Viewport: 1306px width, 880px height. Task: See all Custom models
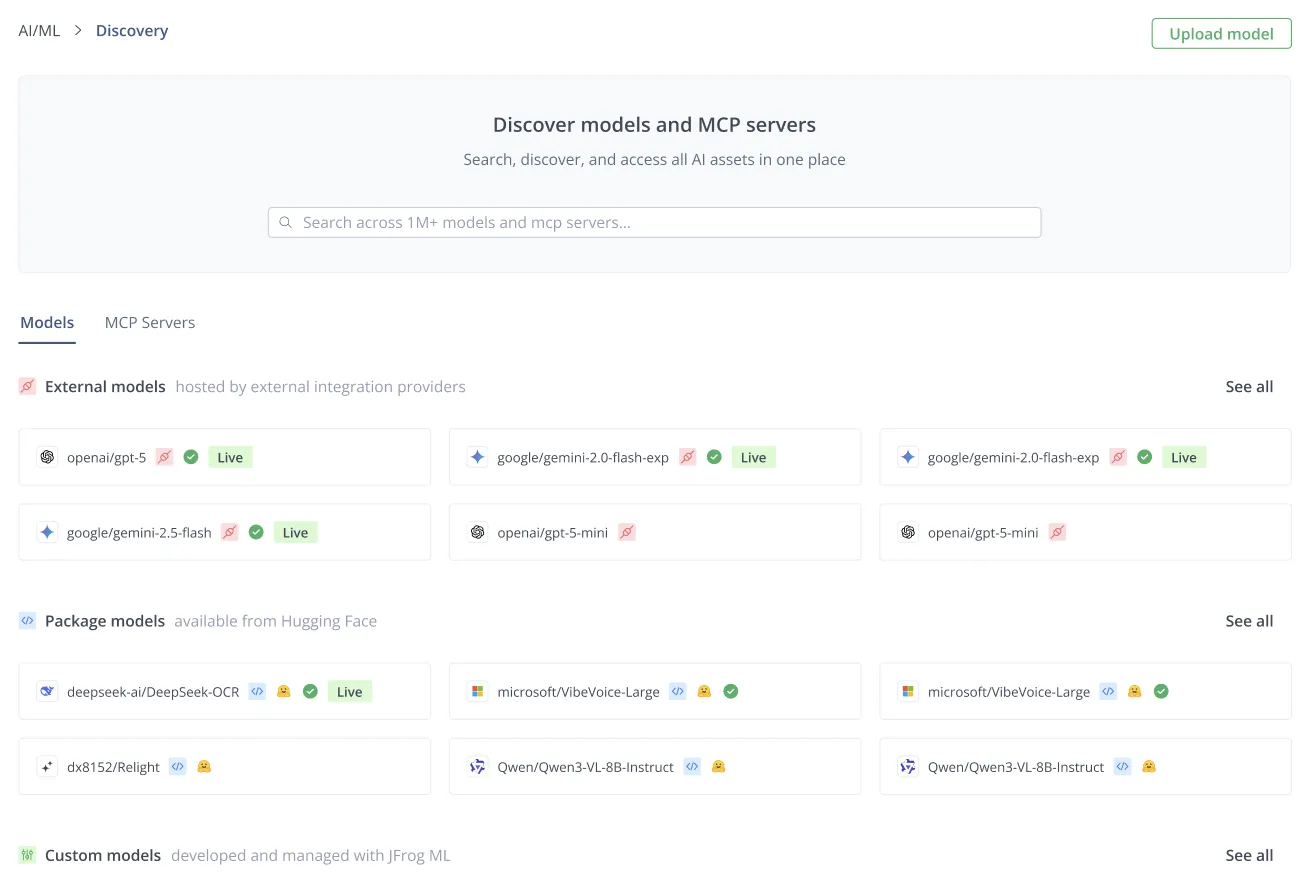[1249, 855]
